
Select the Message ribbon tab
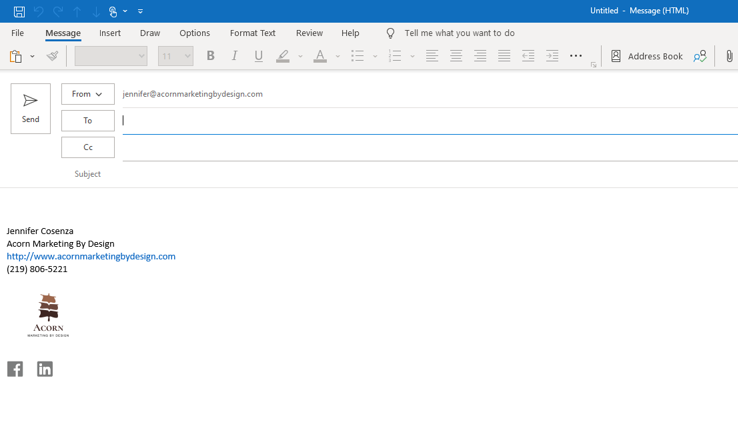pos(63,33)
